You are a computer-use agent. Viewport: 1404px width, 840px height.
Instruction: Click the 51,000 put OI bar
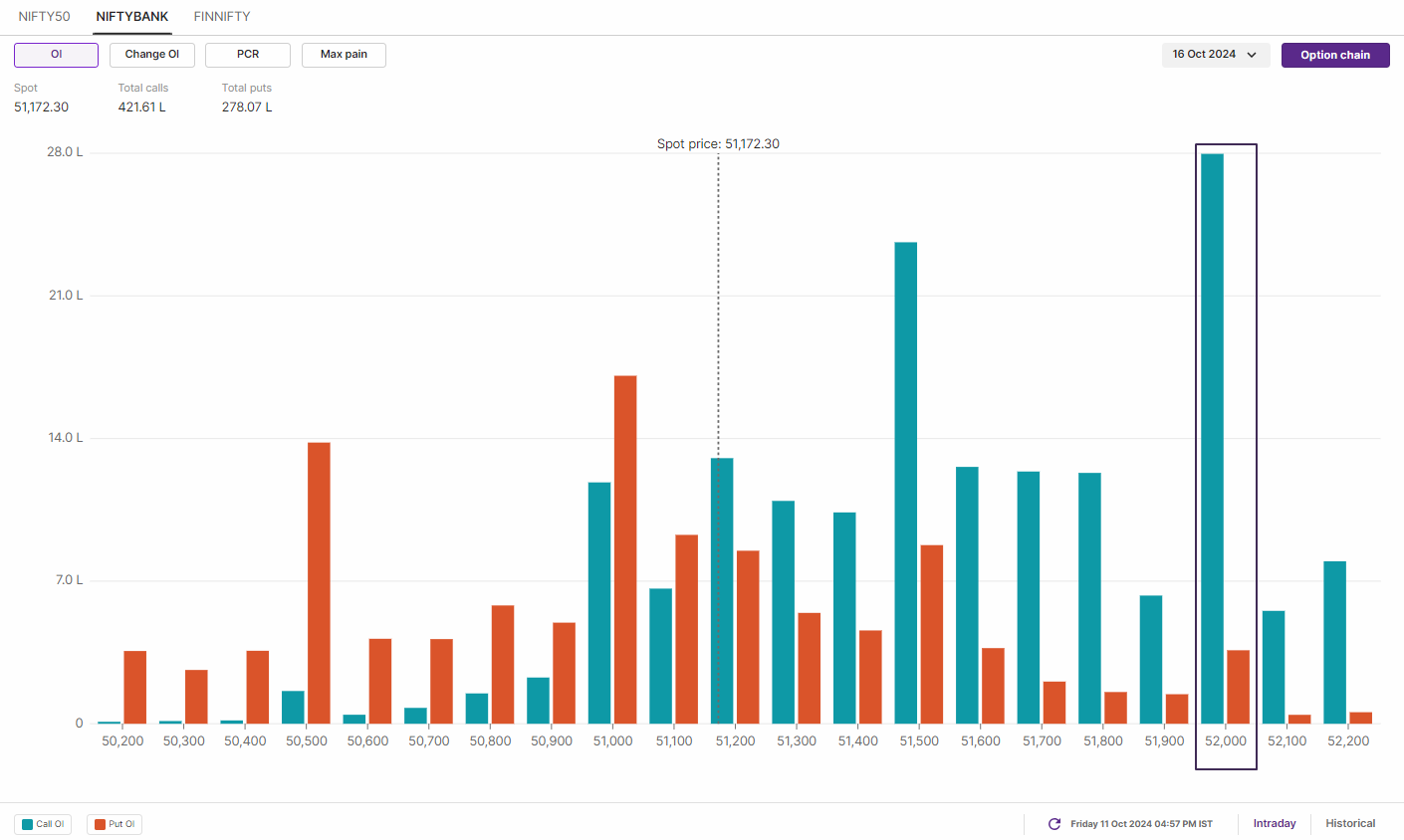(x=625, y=549)
